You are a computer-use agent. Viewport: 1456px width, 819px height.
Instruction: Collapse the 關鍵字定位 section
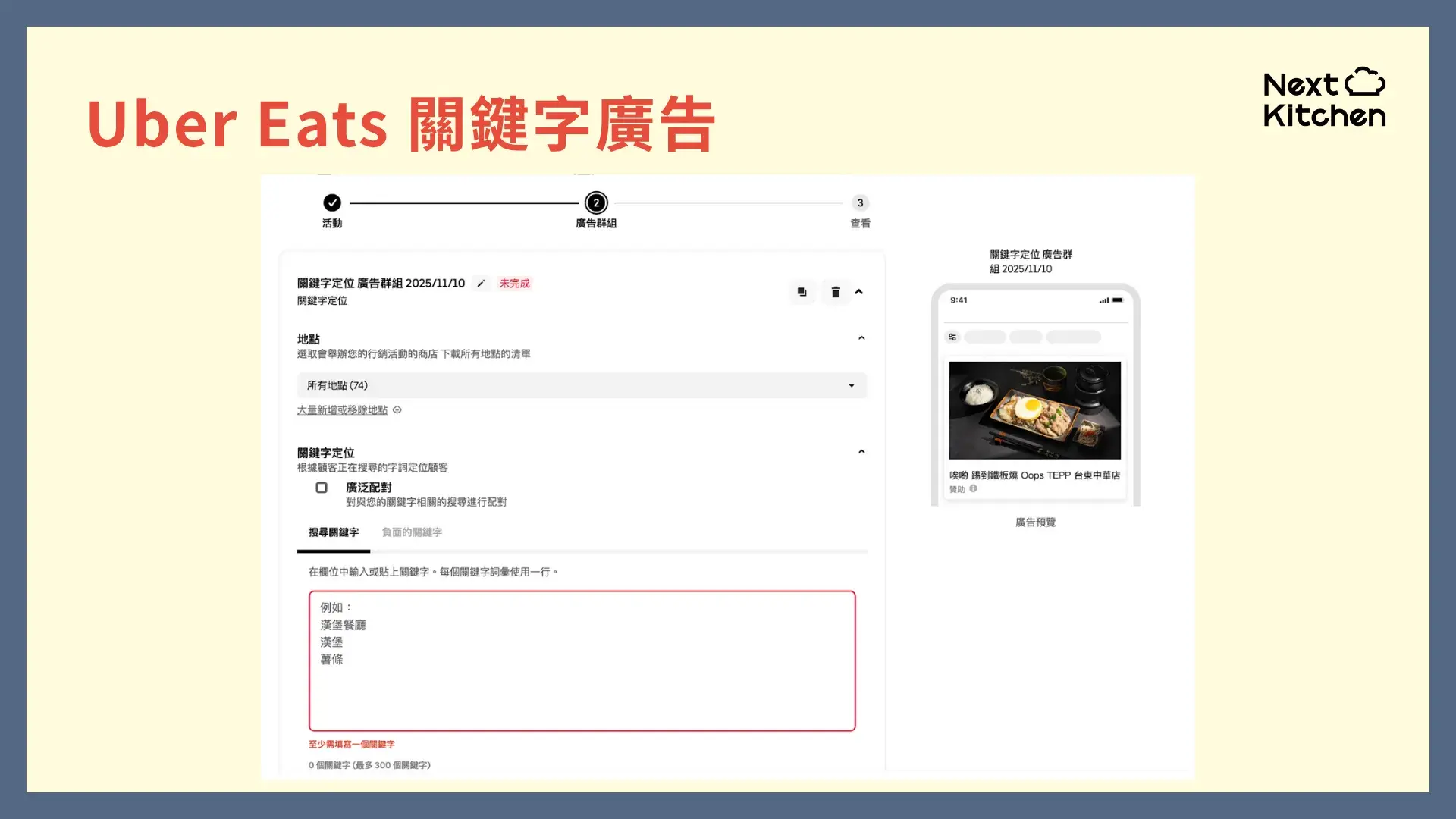click(861, 451)
